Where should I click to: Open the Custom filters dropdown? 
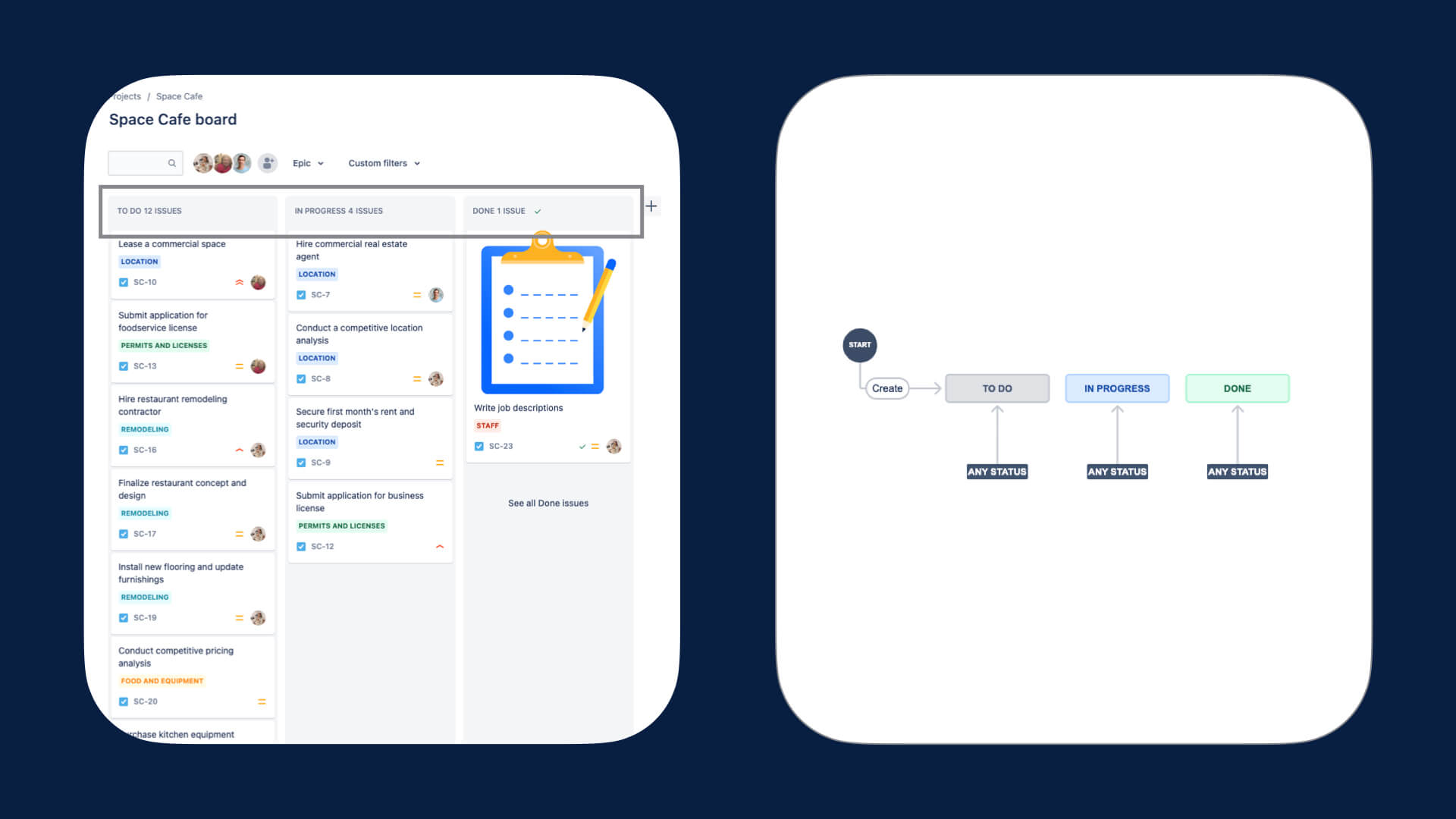(x=384, y=163)
